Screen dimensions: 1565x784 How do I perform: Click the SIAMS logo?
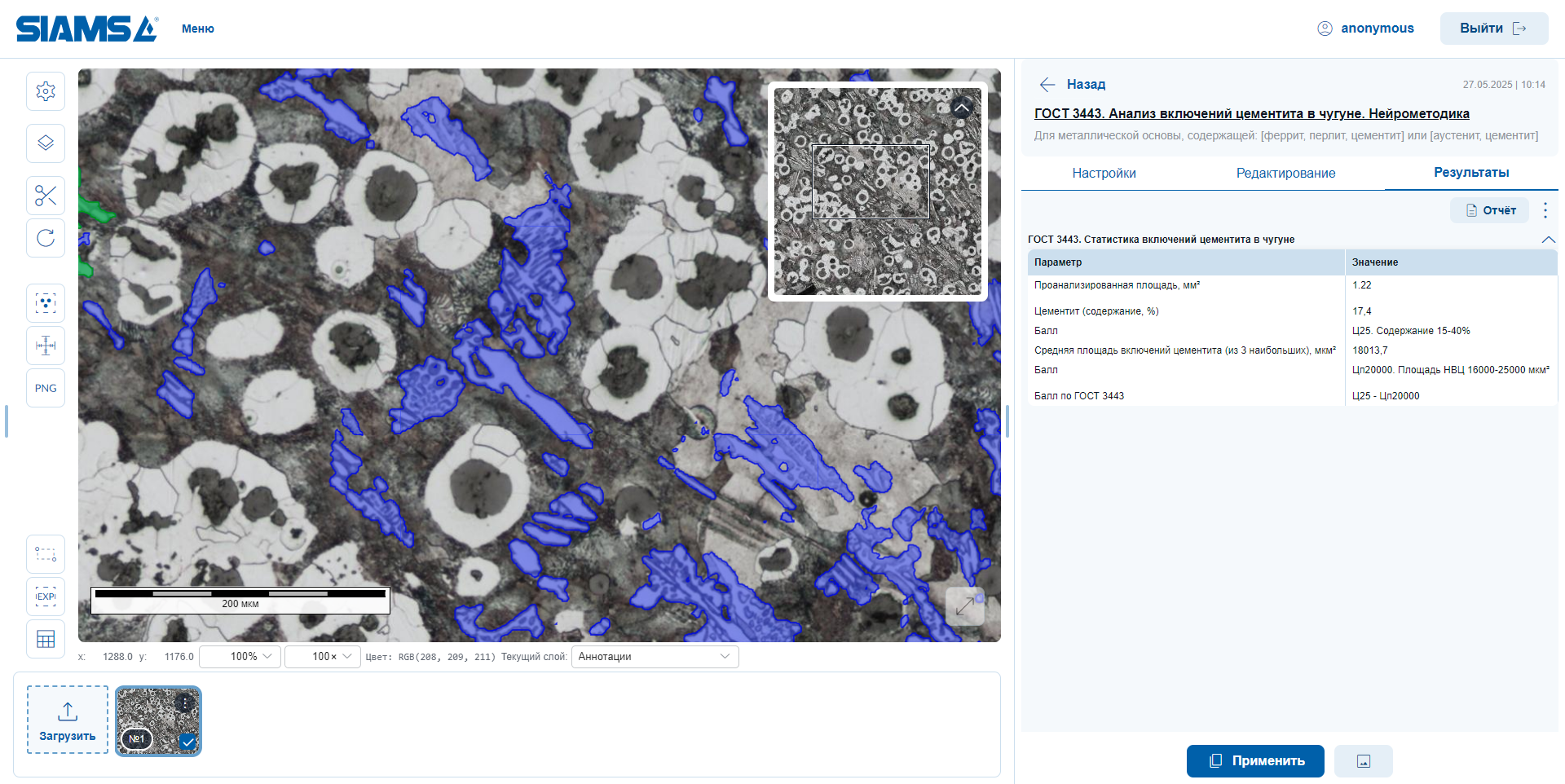[x=87, y=29]
